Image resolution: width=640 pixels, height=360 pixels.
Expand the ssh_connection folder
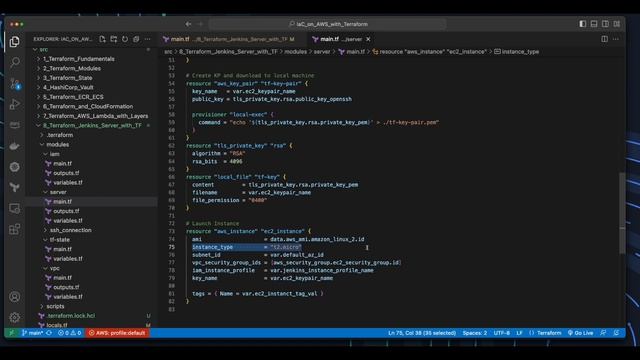coord(70,230)
